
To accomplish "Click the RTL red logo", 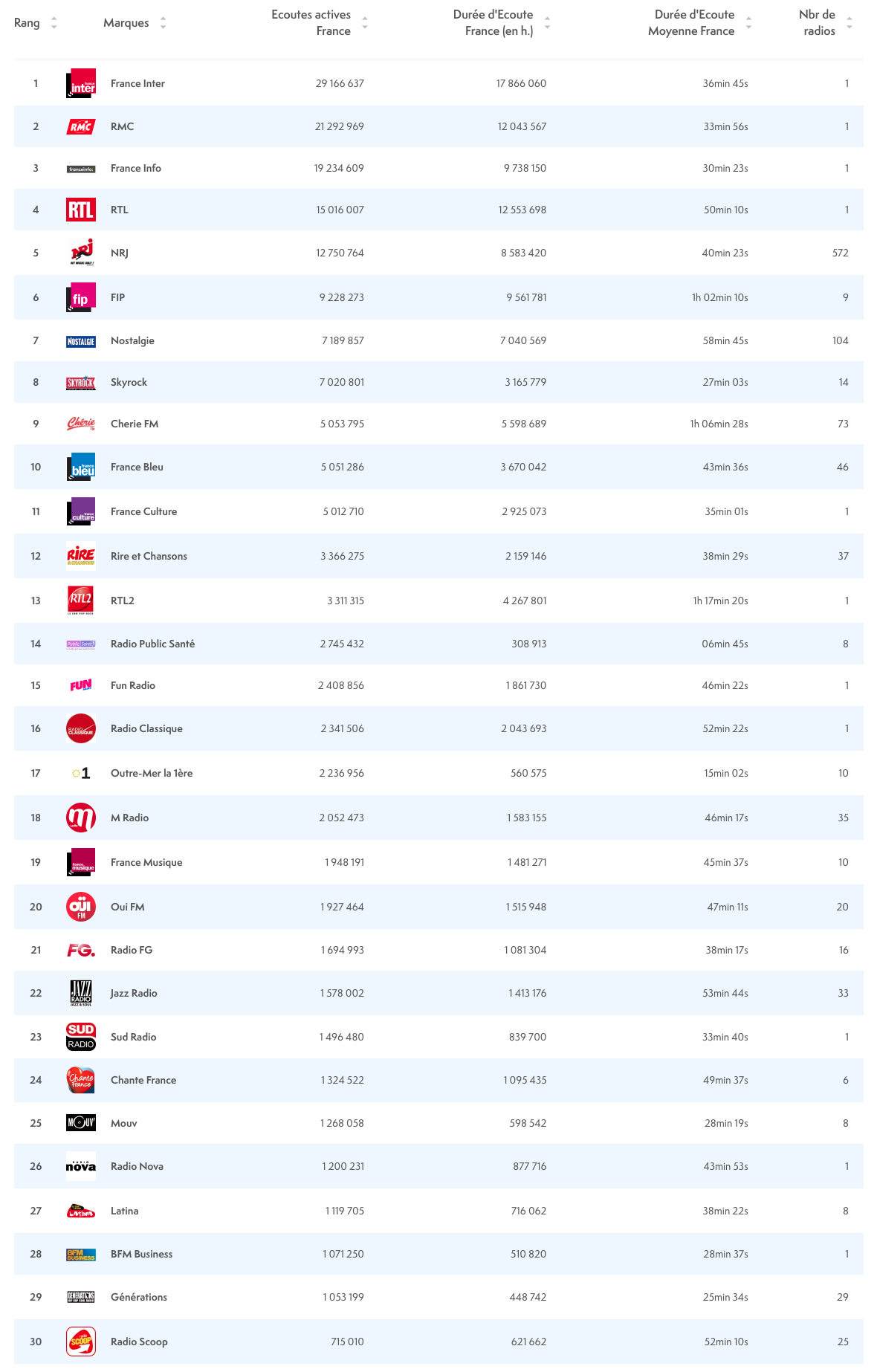I will click(x=81, y=210).
